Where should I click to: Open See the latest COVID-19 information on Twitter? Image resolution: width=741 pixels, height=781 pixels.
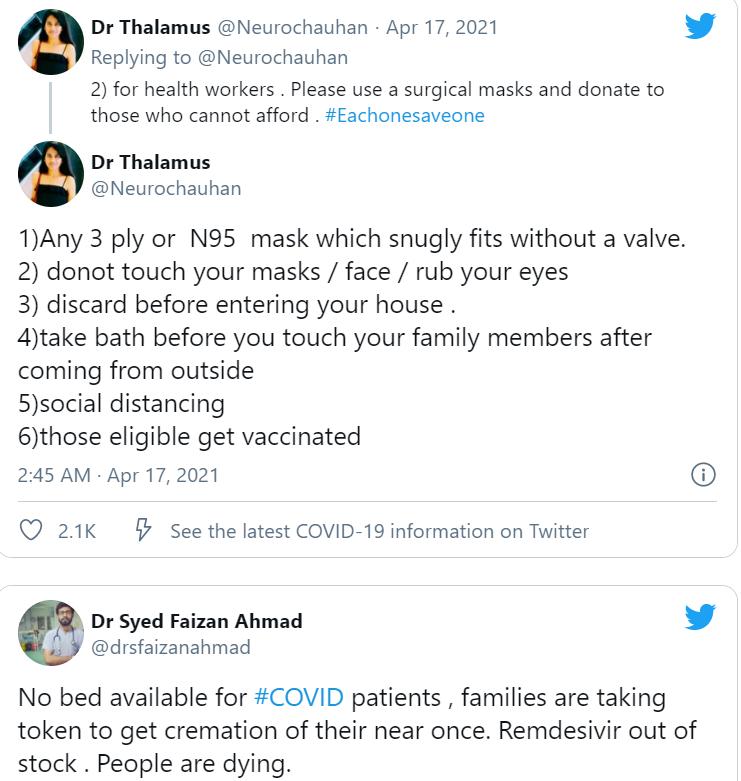pyautogui.click(x=379, y=531)
